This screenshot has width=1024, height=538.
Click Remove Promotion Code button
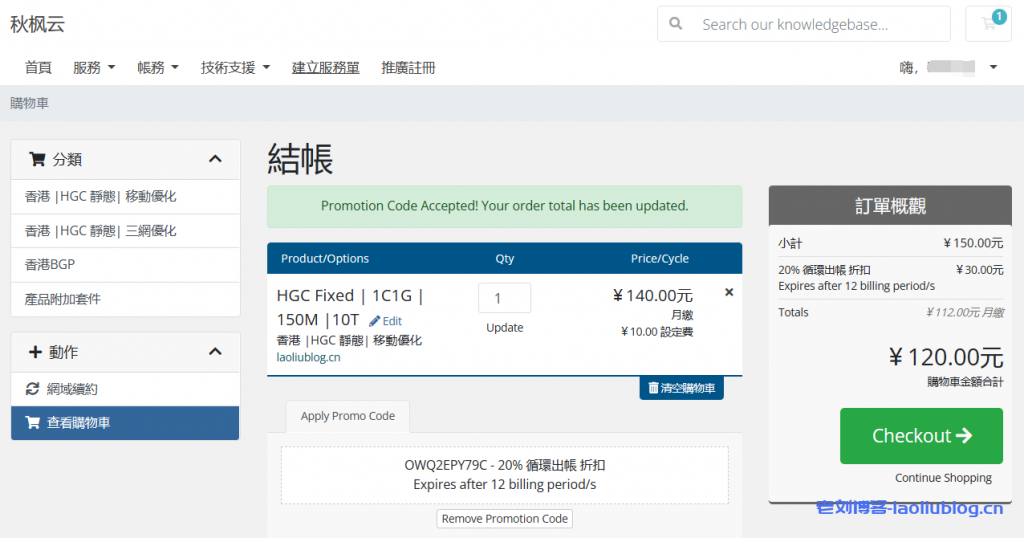tap(505, 518)
